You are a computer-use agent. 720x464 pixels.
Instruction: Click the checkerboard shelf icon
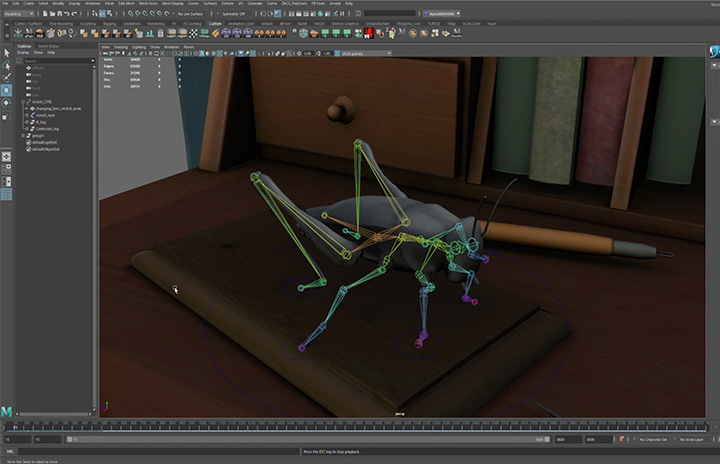(x=193, y=33)
